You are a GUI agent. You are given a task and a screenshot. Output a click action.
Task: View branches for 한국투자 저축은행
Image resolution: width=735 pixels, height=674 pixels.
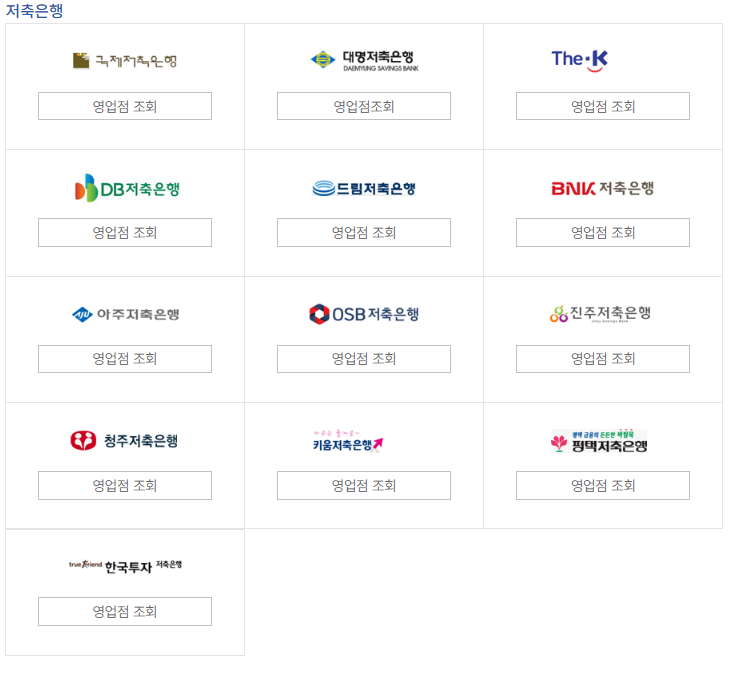[125, 612]
